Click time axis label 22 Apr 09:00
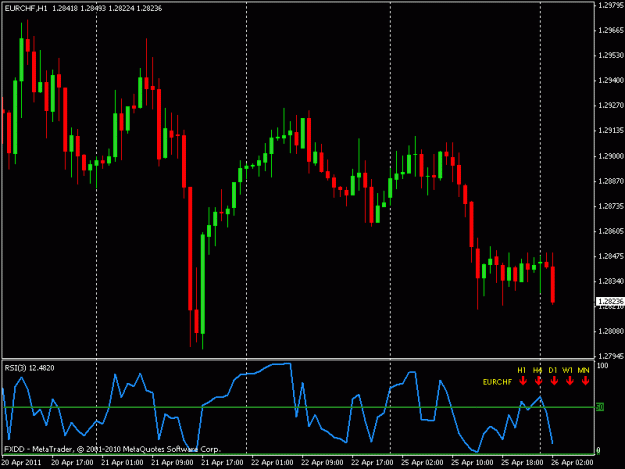The height and width of the screenshot is (469, 625). coord(322,463)
